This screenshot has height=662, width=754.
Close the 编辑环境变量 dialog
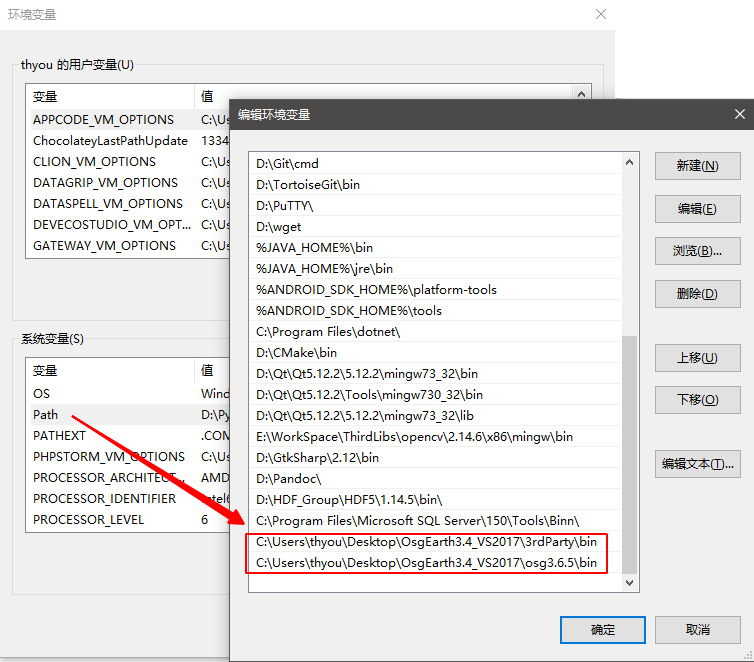point(738,114)
